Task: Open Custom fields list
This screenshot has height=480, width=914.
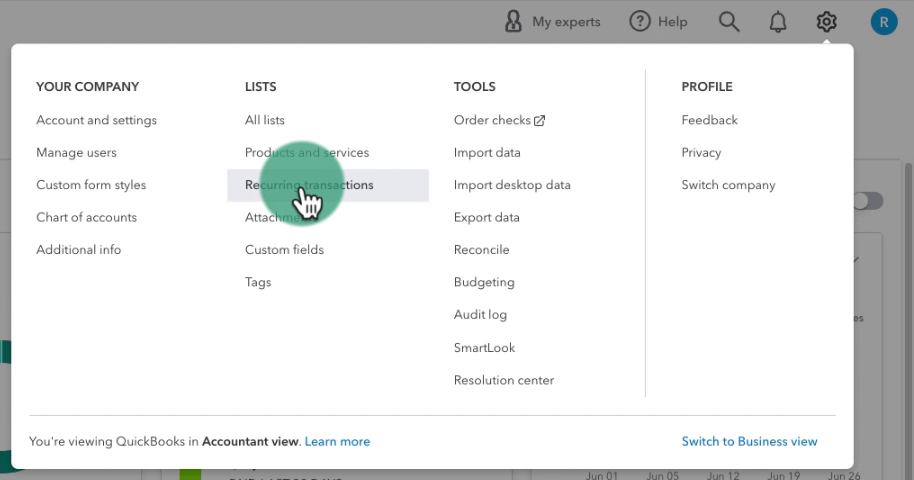Action: click(x=284, y=250)
